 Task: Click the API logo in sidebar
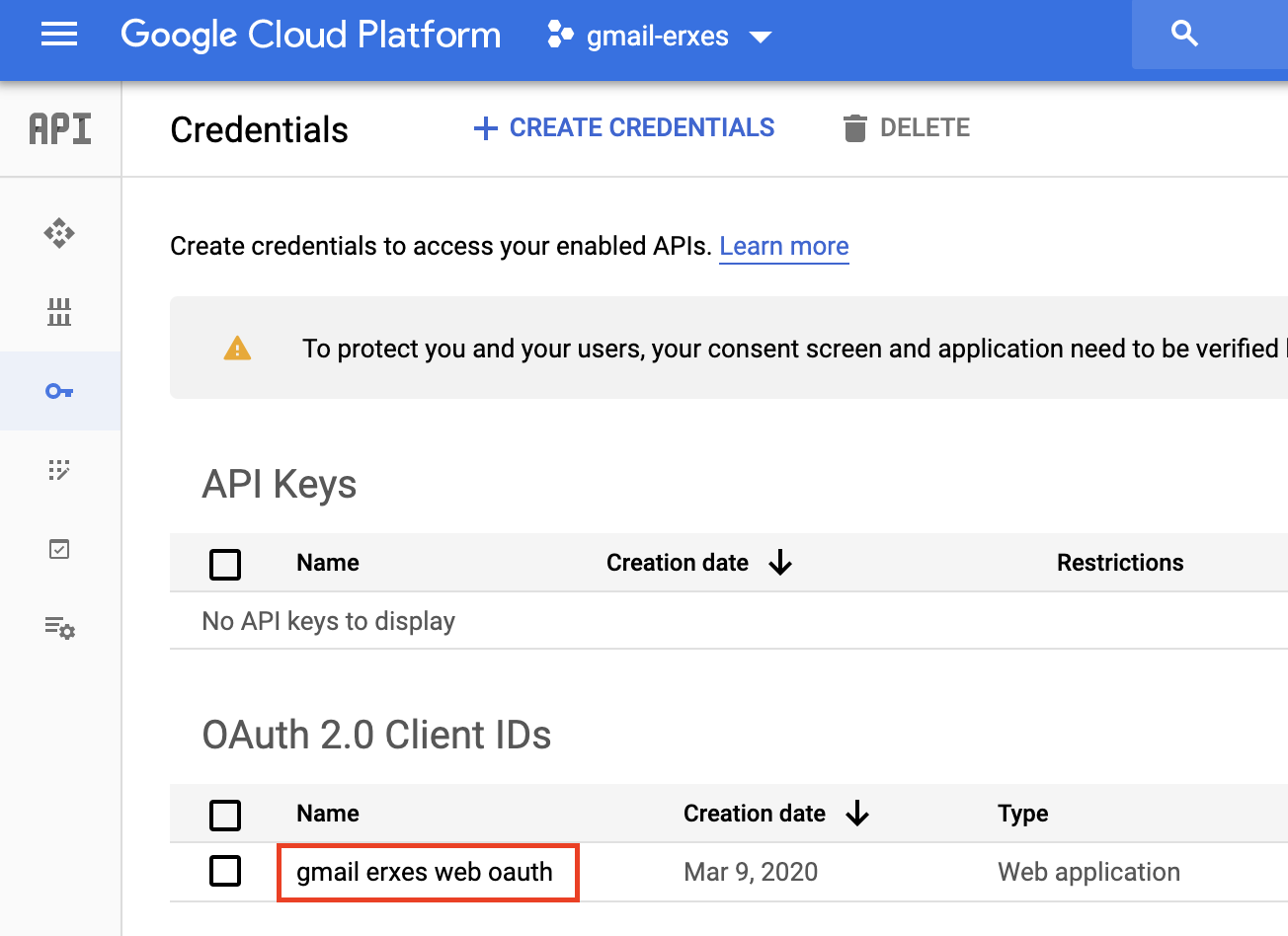coord(60,129)
